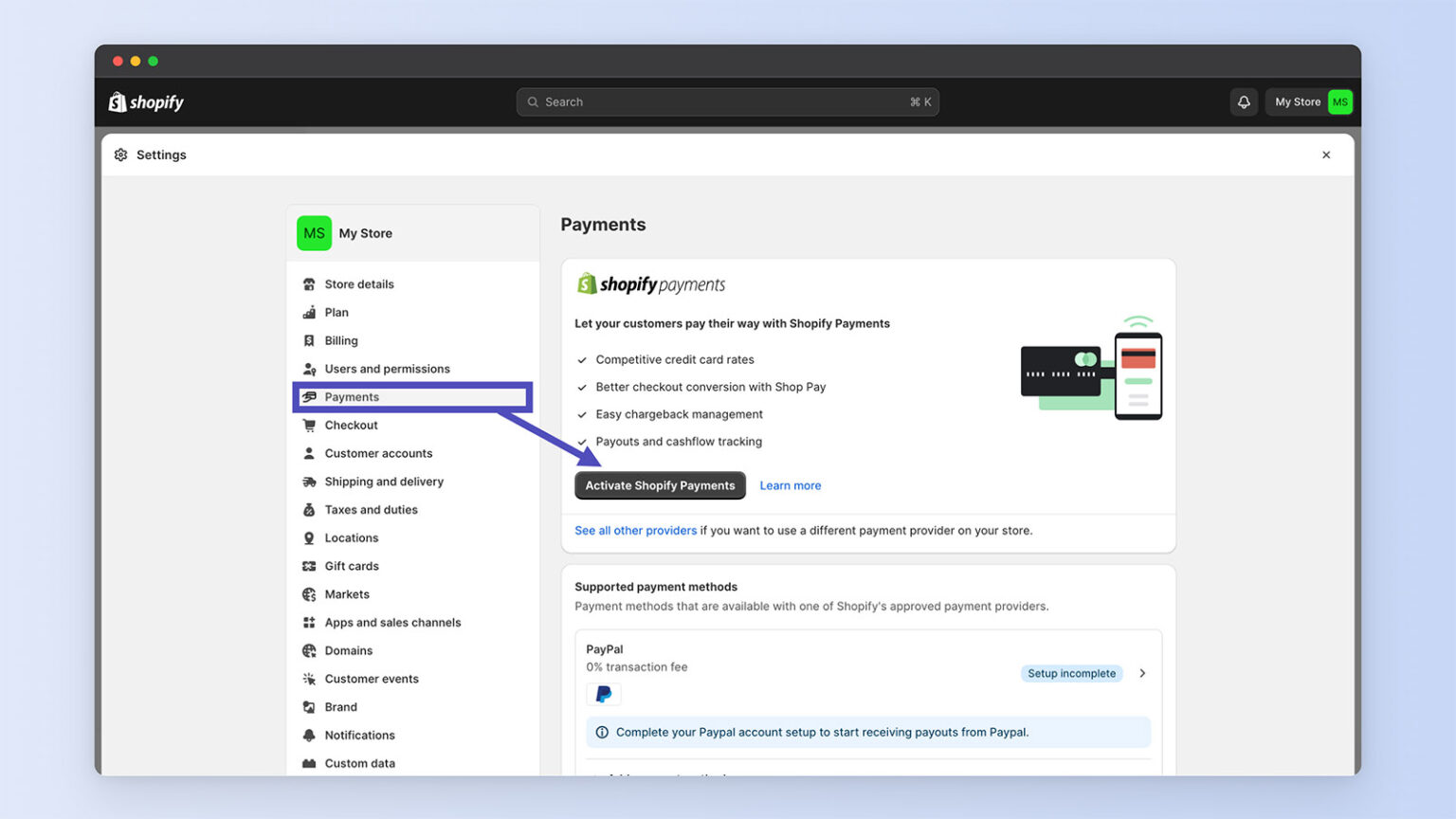Select the Billing card icon

[309, 340]
